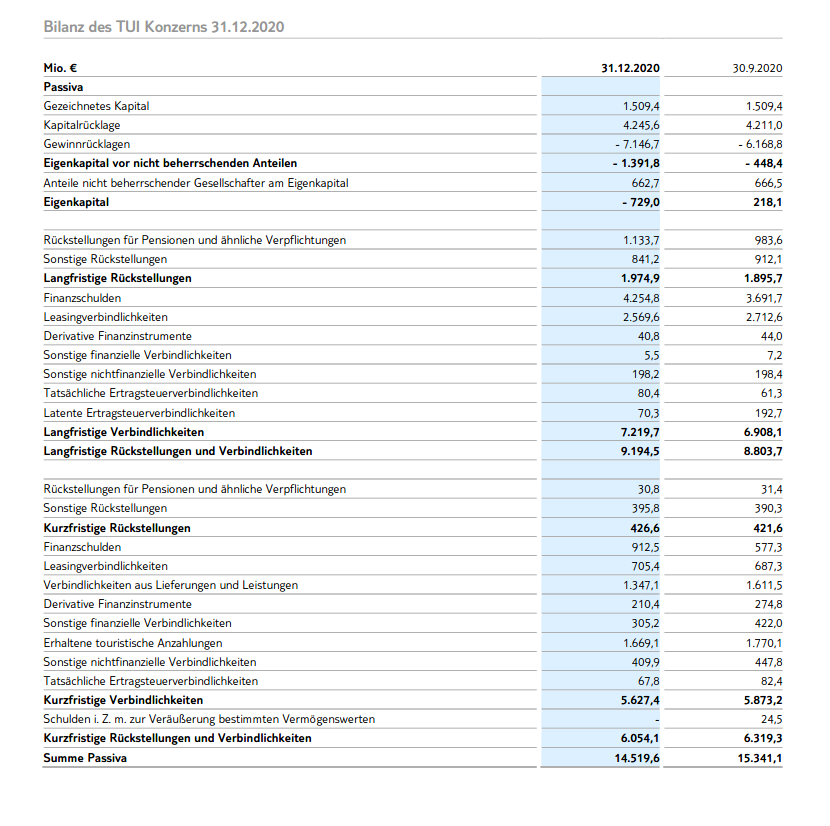Image resolution: width=830 pixels, height=826 pixels.
Task: Select the 'Mio. €' header label
Action: point(60,68)
